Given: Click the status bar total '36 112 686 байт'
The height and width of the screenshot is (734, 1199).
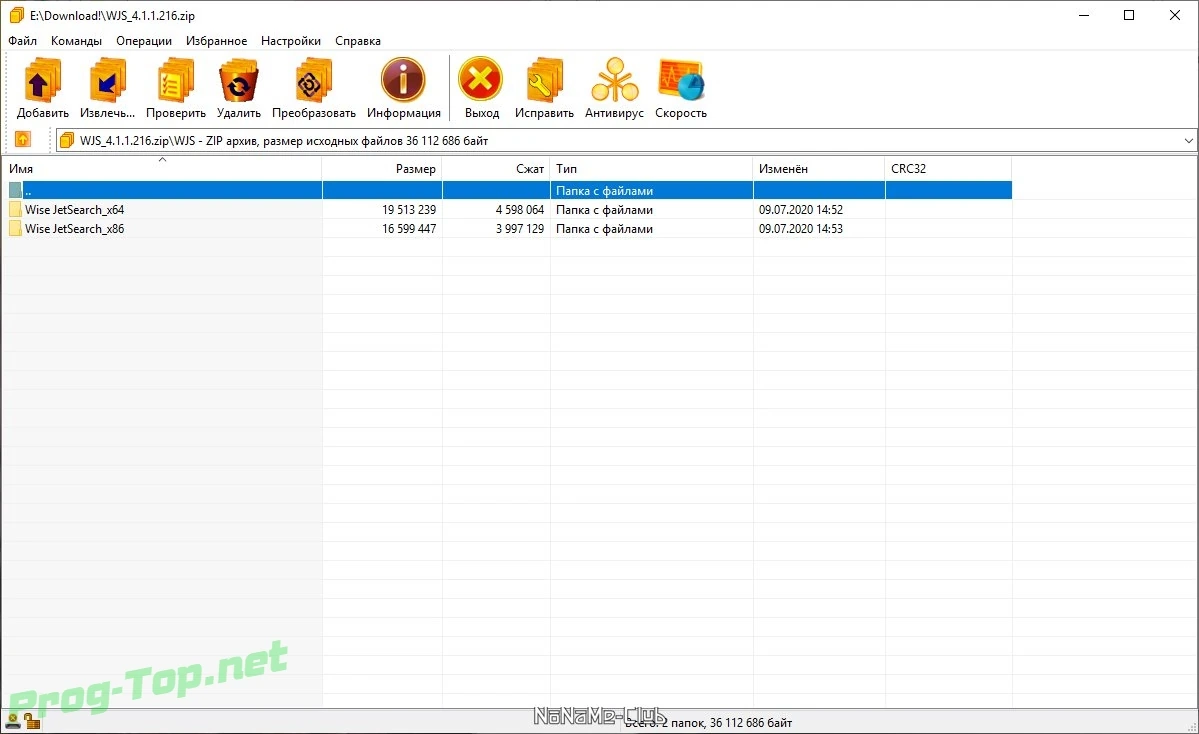Looking at the screenshot, I should point(751,723).
